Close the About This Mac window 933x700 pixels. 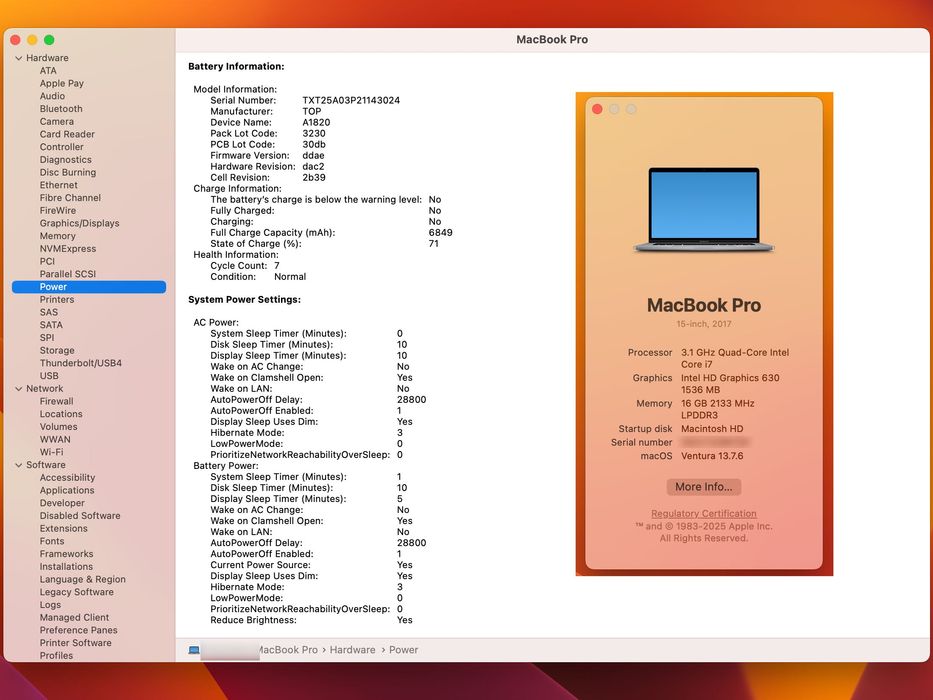click(597, 109)
